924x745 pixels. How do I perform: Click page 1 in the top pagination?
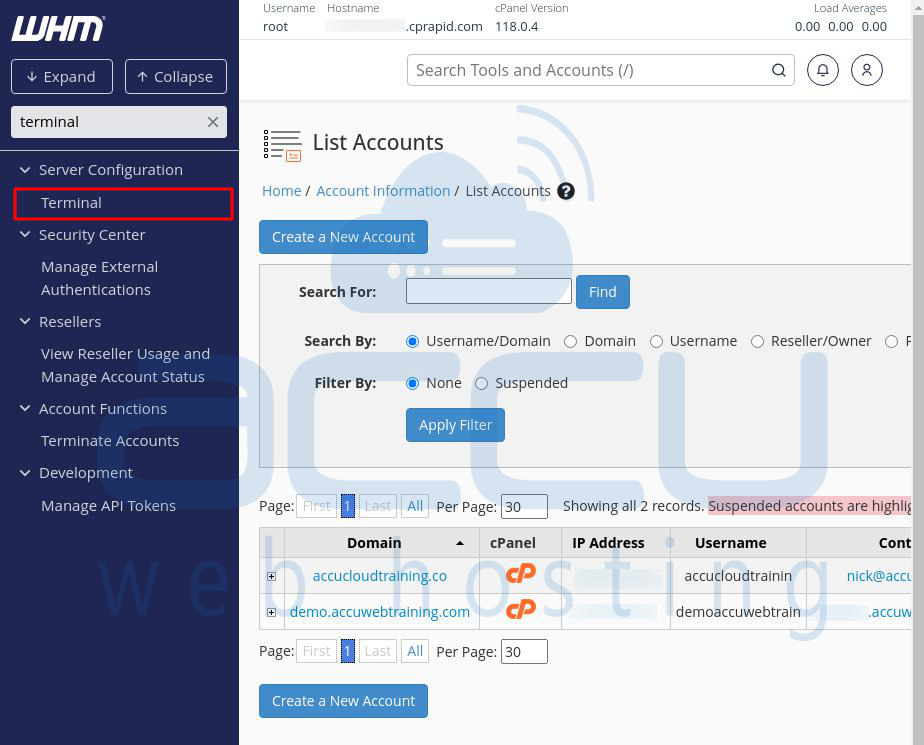point(348,506)
